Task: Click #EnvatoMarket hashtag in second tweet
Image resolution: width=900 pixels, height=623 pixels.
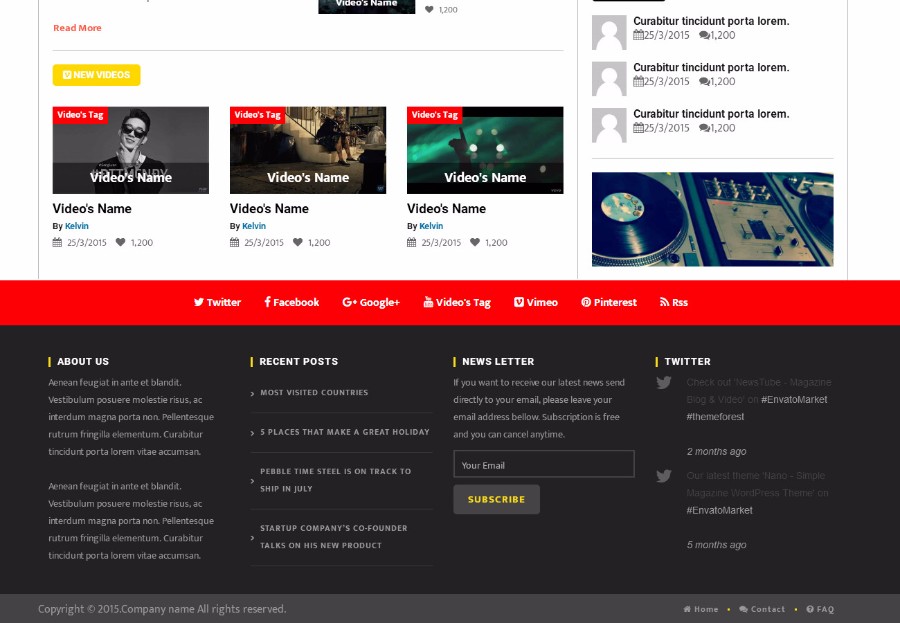Action: [719, 510]
